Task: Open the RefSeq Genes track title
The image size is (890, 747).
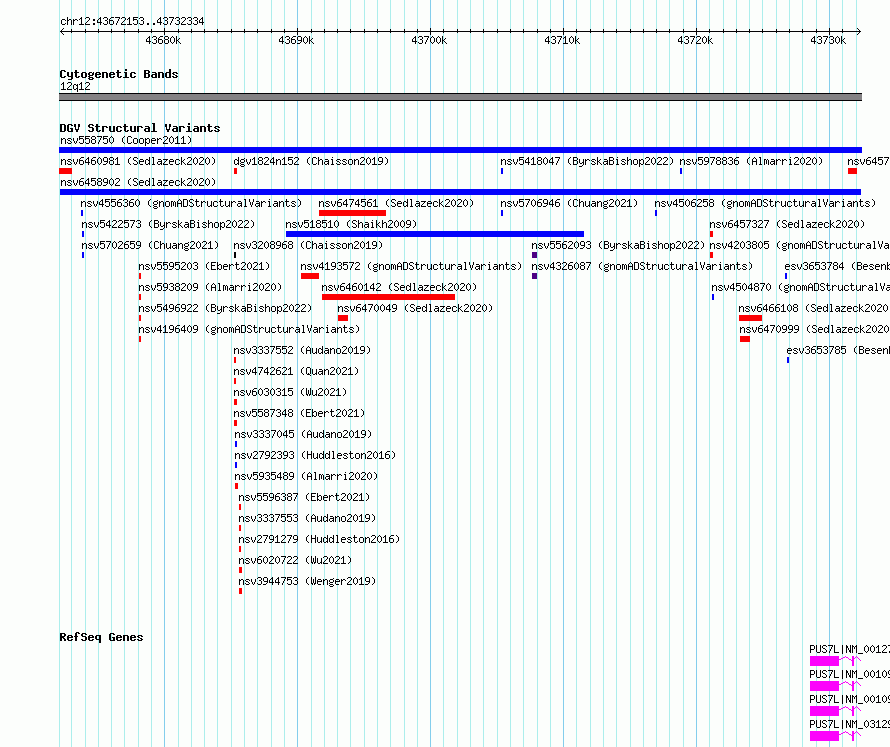Action: 101,637
